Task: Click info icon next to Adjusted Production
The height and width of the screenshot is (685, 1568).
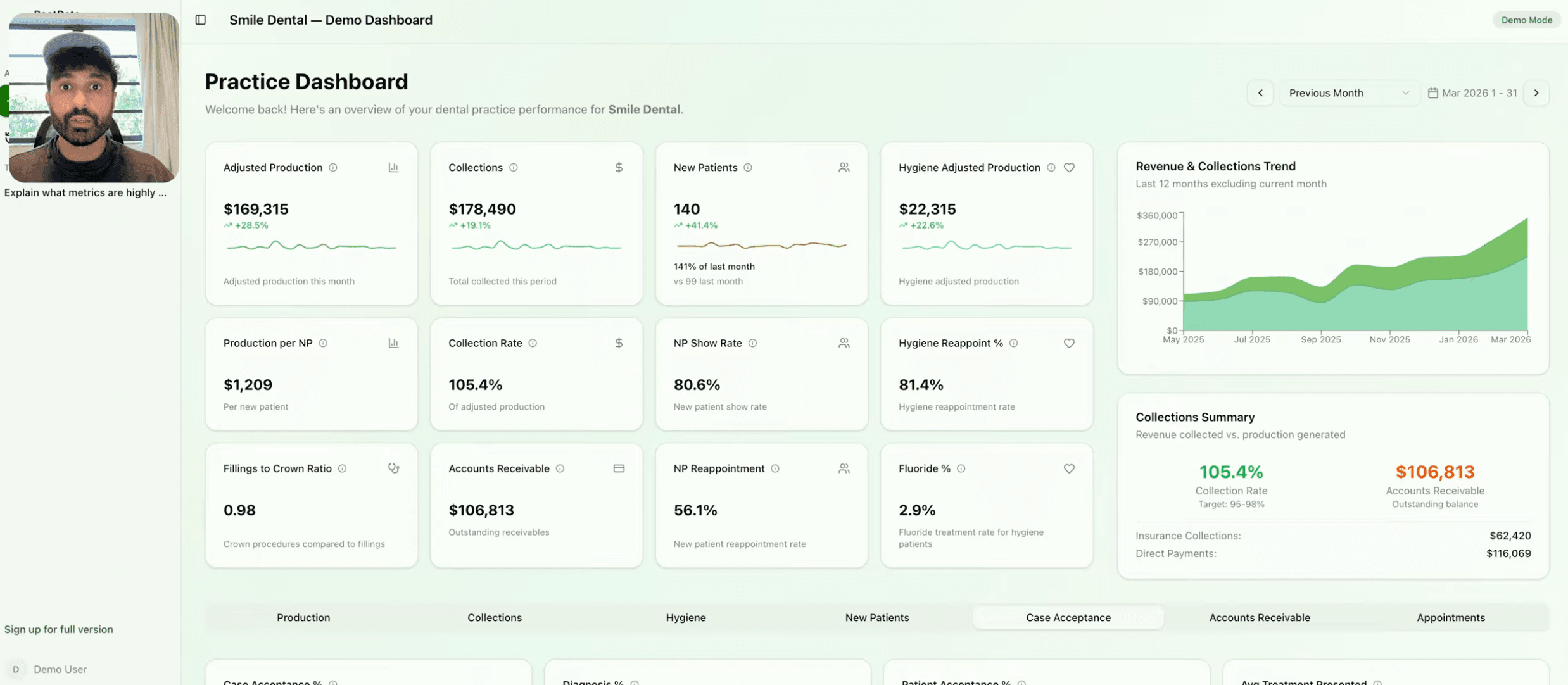Action: [333, 168]
